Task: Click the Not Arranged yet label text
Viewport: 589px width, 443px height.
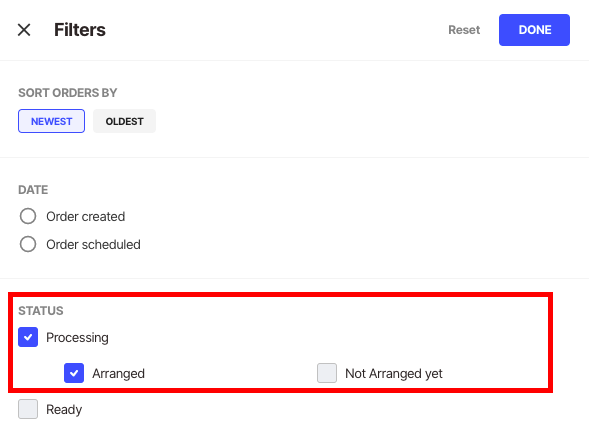Action: click(x=394, y=373)
